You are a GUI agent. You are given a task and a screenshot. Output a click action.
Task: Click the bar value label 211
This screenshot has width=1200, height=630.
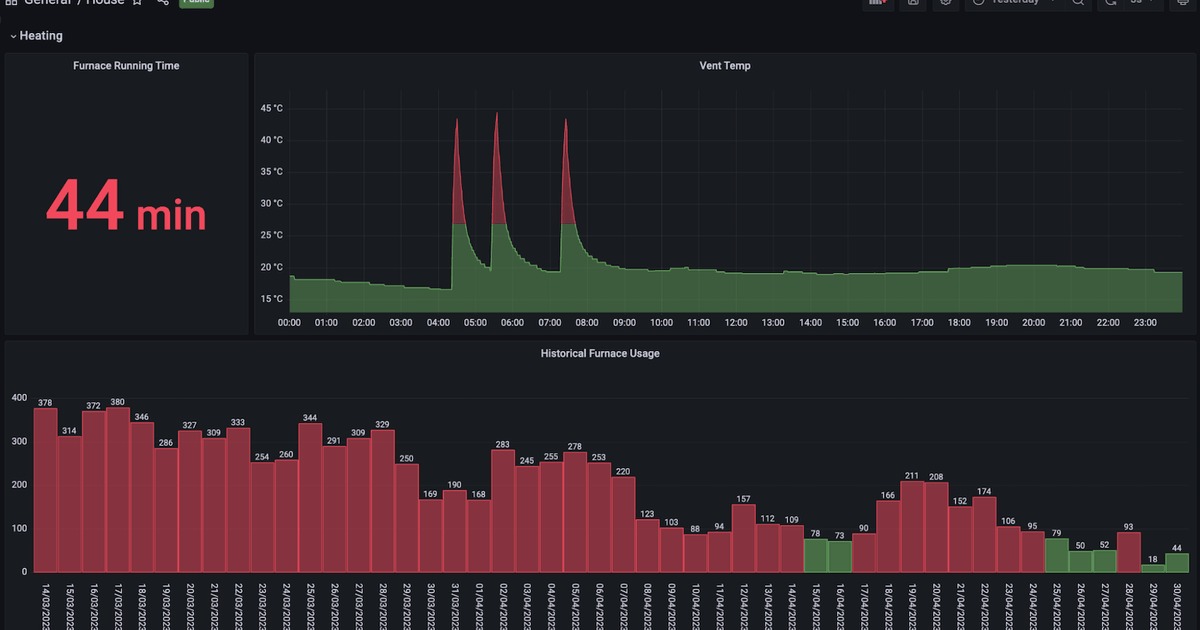[913, 475]
